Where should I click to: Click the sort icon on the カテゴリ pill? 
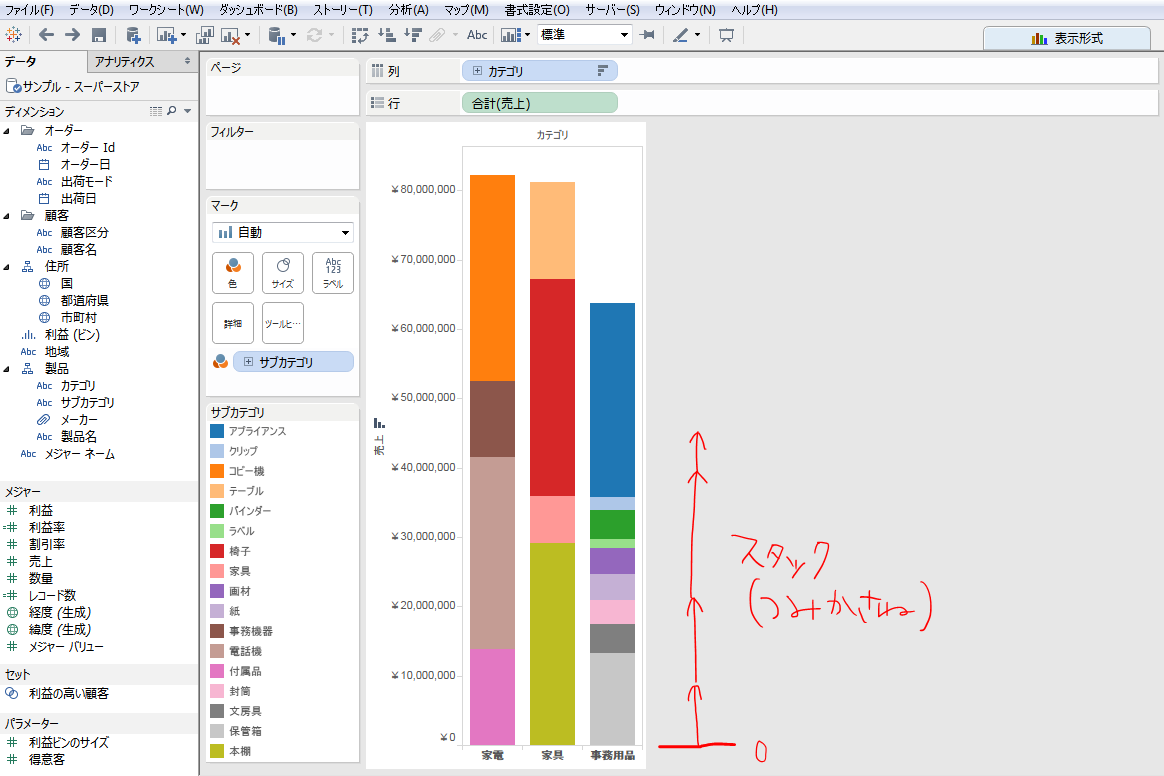[601, 70]
